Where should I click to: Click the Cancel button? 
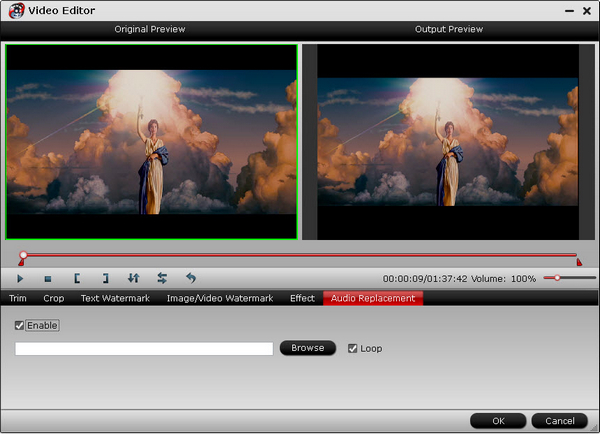[x=559, y=421]
